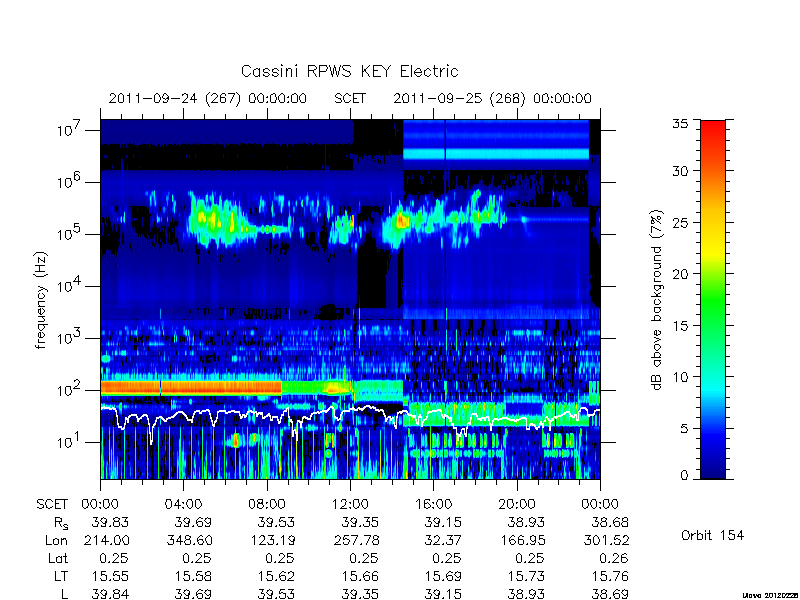800x600 pixels.
Task: Click the colorbar value 30
Action: click(680, 171)
